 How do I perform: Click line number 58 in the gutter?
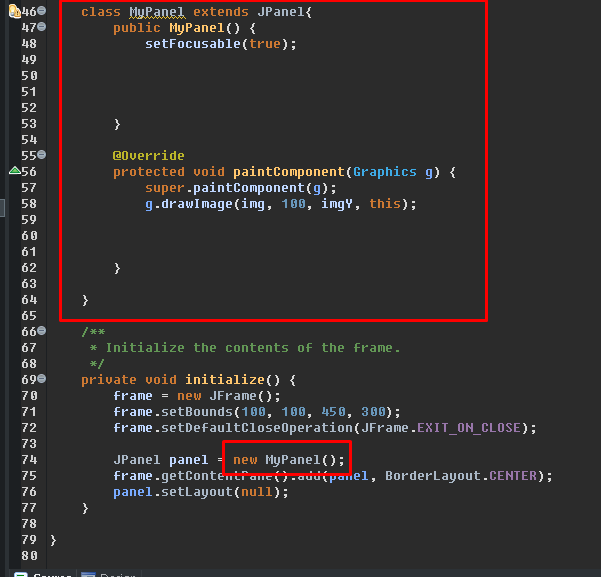tap(29, 204)
